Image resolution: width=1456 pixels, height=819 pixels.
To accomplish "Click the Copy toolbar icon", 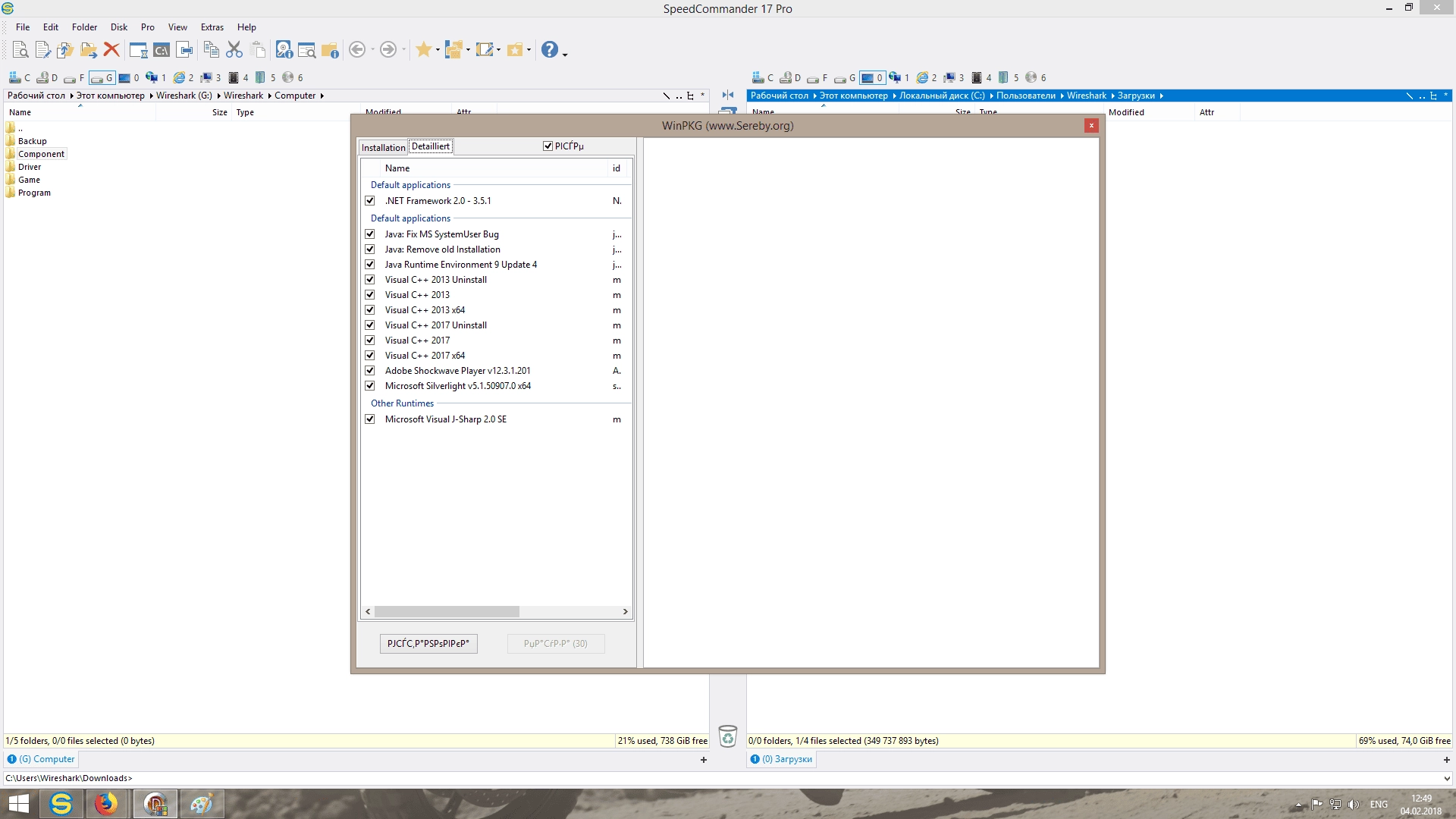I will point(212,50).
